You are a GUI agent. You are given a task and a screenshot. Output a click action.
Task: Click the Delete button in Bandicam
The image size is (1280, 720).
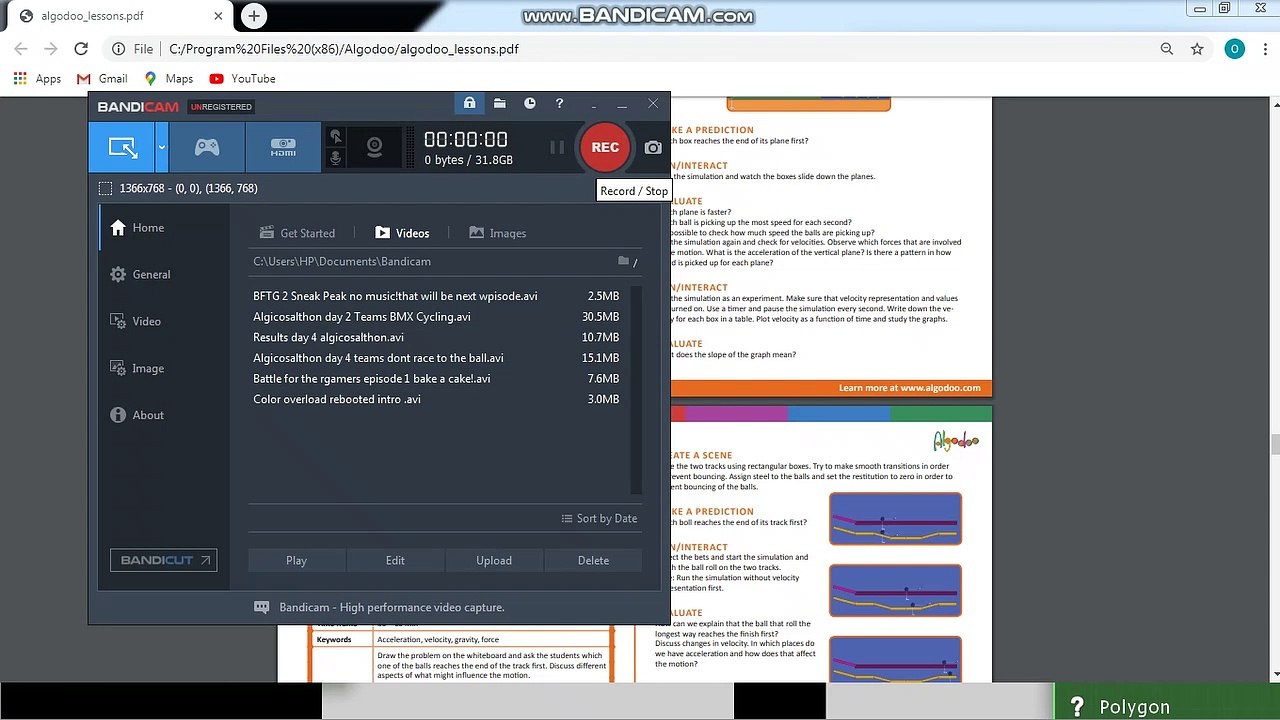(593, 560)
